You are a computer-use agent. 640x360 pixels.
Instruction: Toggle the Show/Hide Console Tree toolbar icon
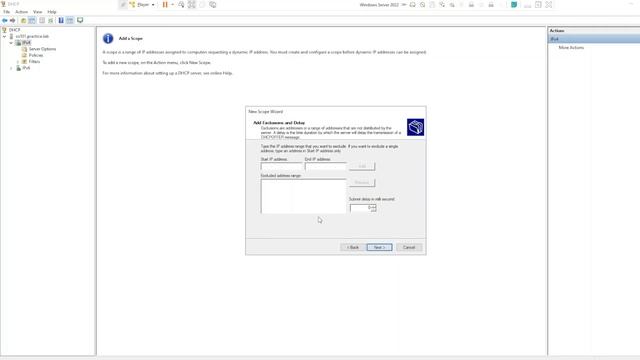[x=32, y=20]
